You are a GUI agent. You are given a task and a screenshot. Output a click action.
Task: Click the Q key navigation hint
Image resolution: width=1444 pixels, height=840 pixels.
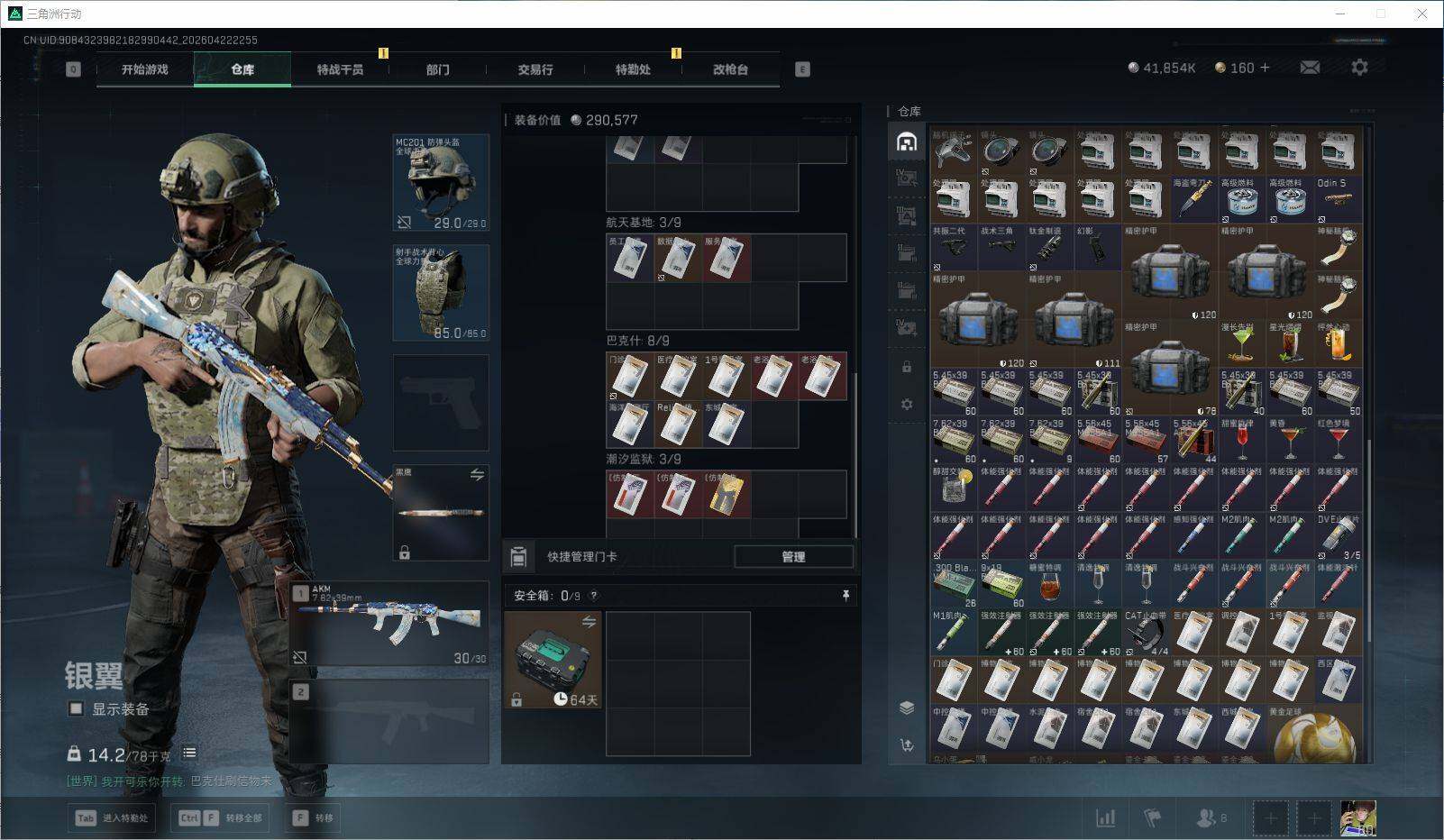tap(73, 69)
